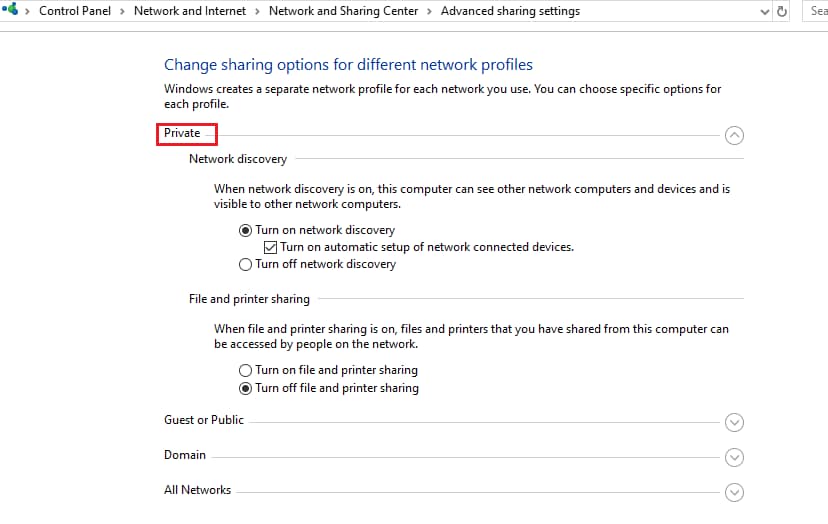Screen dimensions: 828x524
Task: Expand the Domain profile section
Action: point(734,457)
